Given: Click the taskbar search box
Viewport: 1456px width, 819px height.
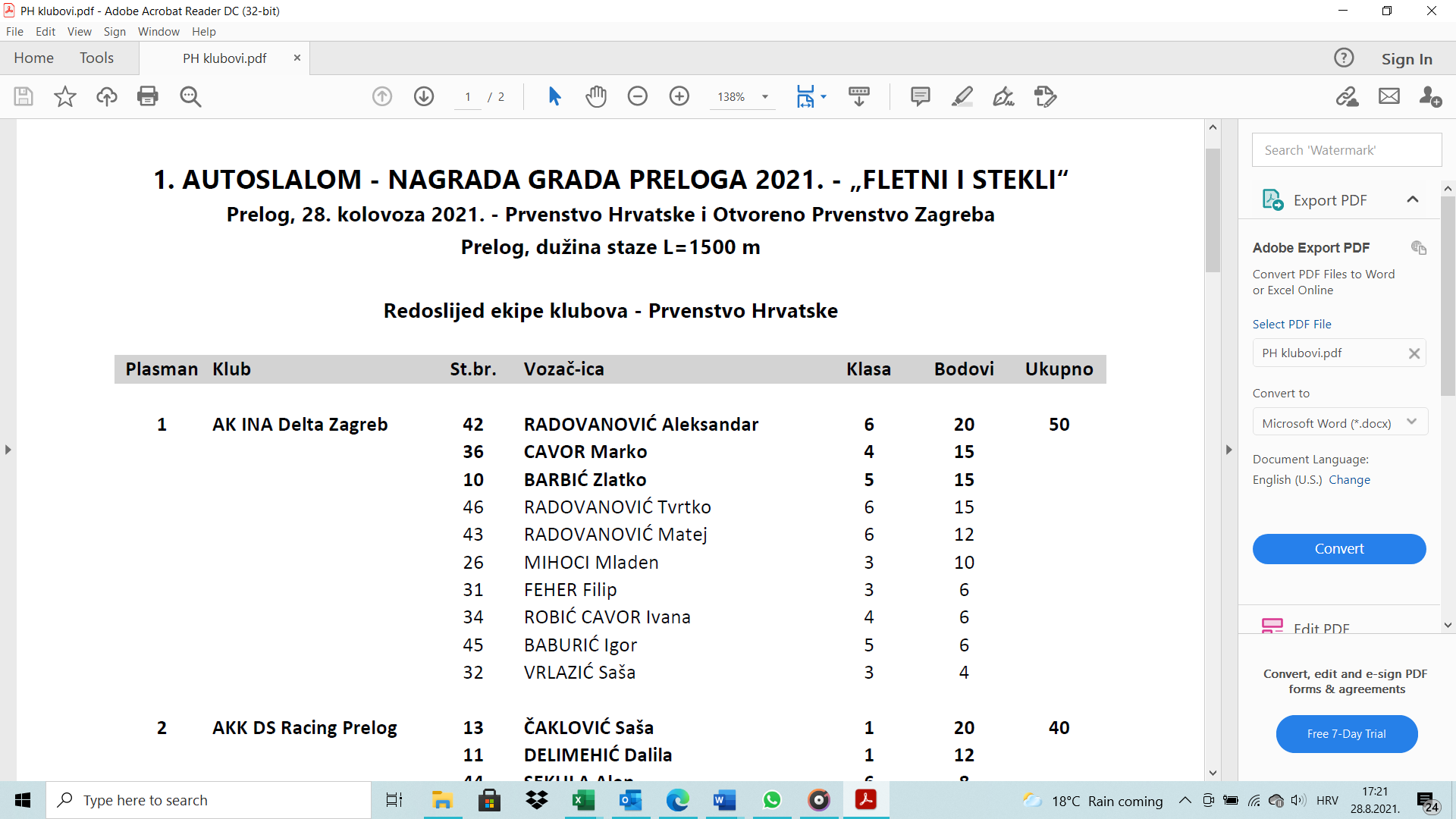Looking at the screenshot, I should coord(209,800).
